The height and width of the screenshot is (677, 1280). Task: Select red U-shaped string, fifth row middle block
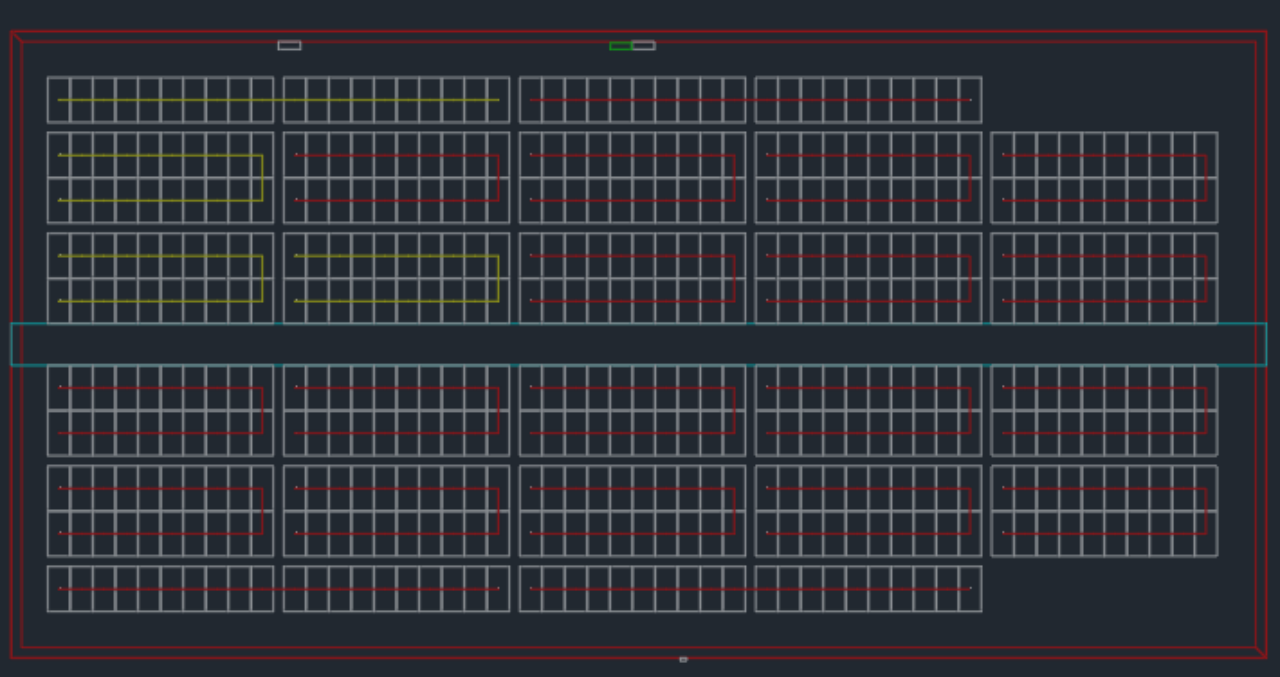coord(734,511)
